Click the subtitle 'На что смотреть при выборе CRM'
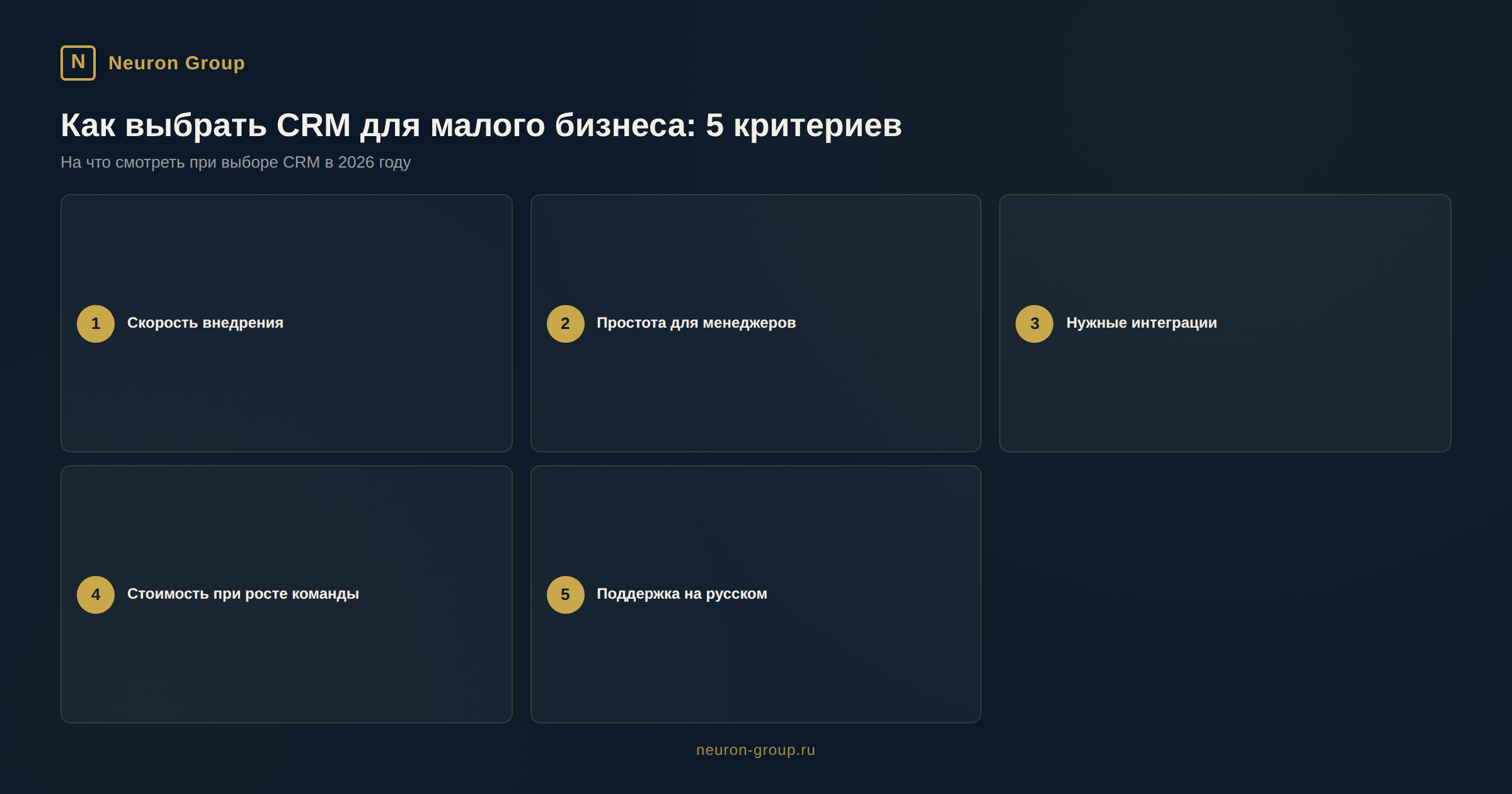This screenshot has height=794, width=1512. click(190, 162)
